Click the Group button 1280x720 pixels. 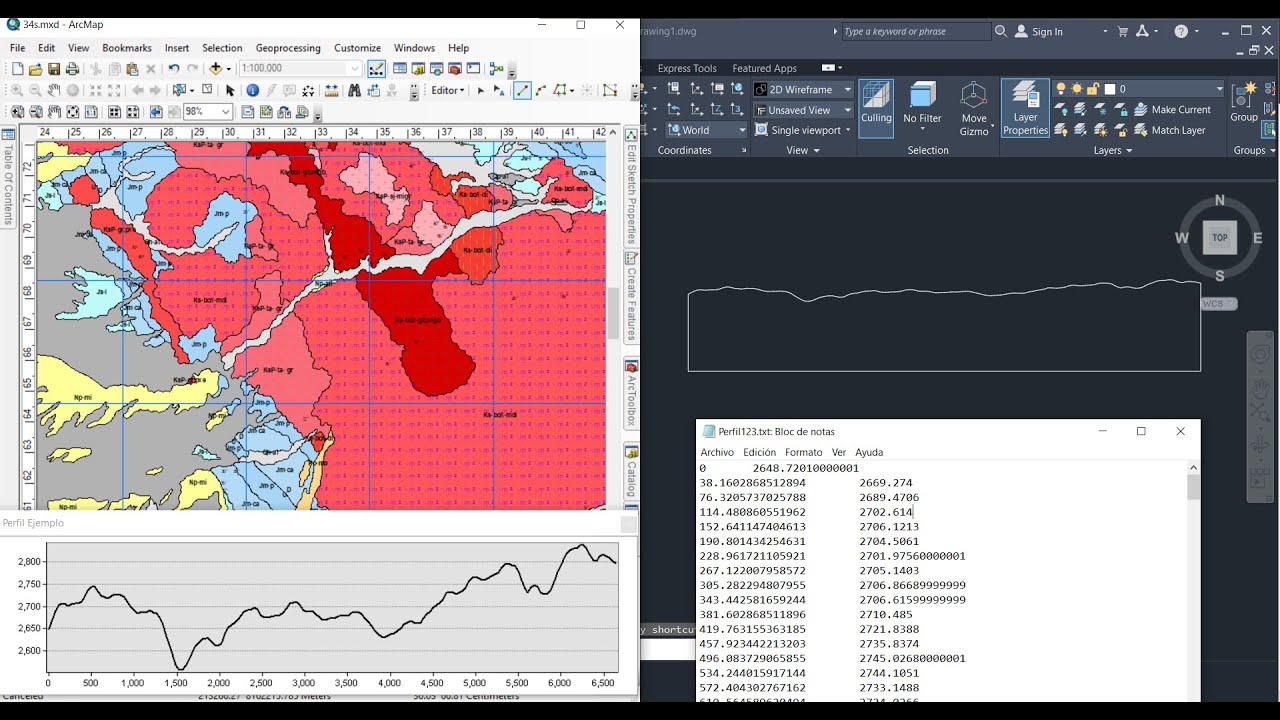coord(1244,102)
